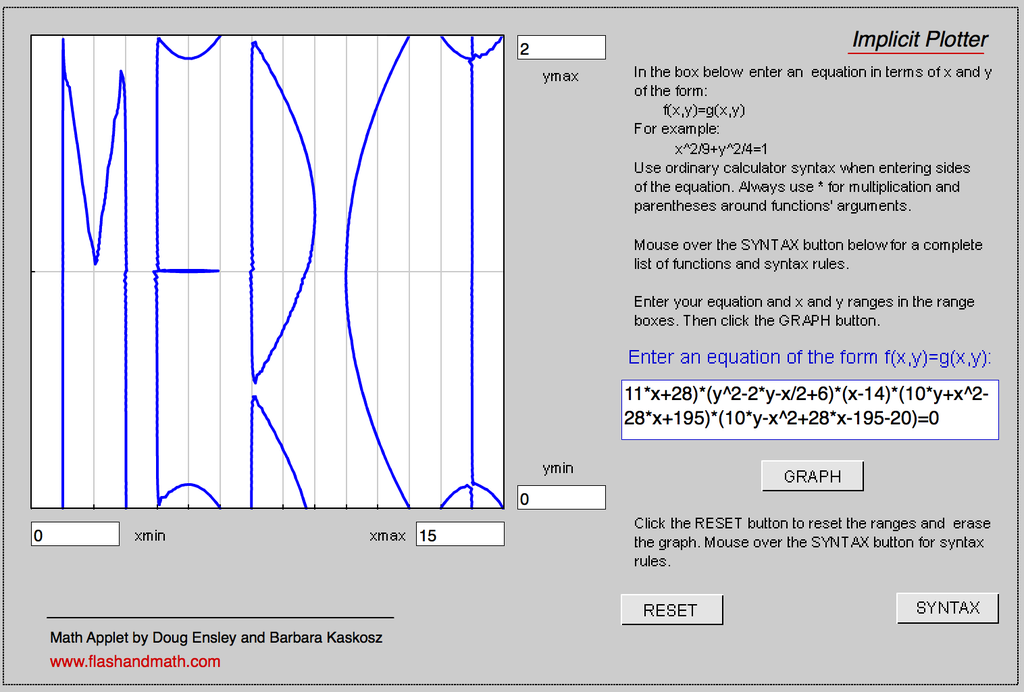The image size is (1024, 692).
Task: Click the blue 'Enter an equation' heading
Action: [809, 357]
